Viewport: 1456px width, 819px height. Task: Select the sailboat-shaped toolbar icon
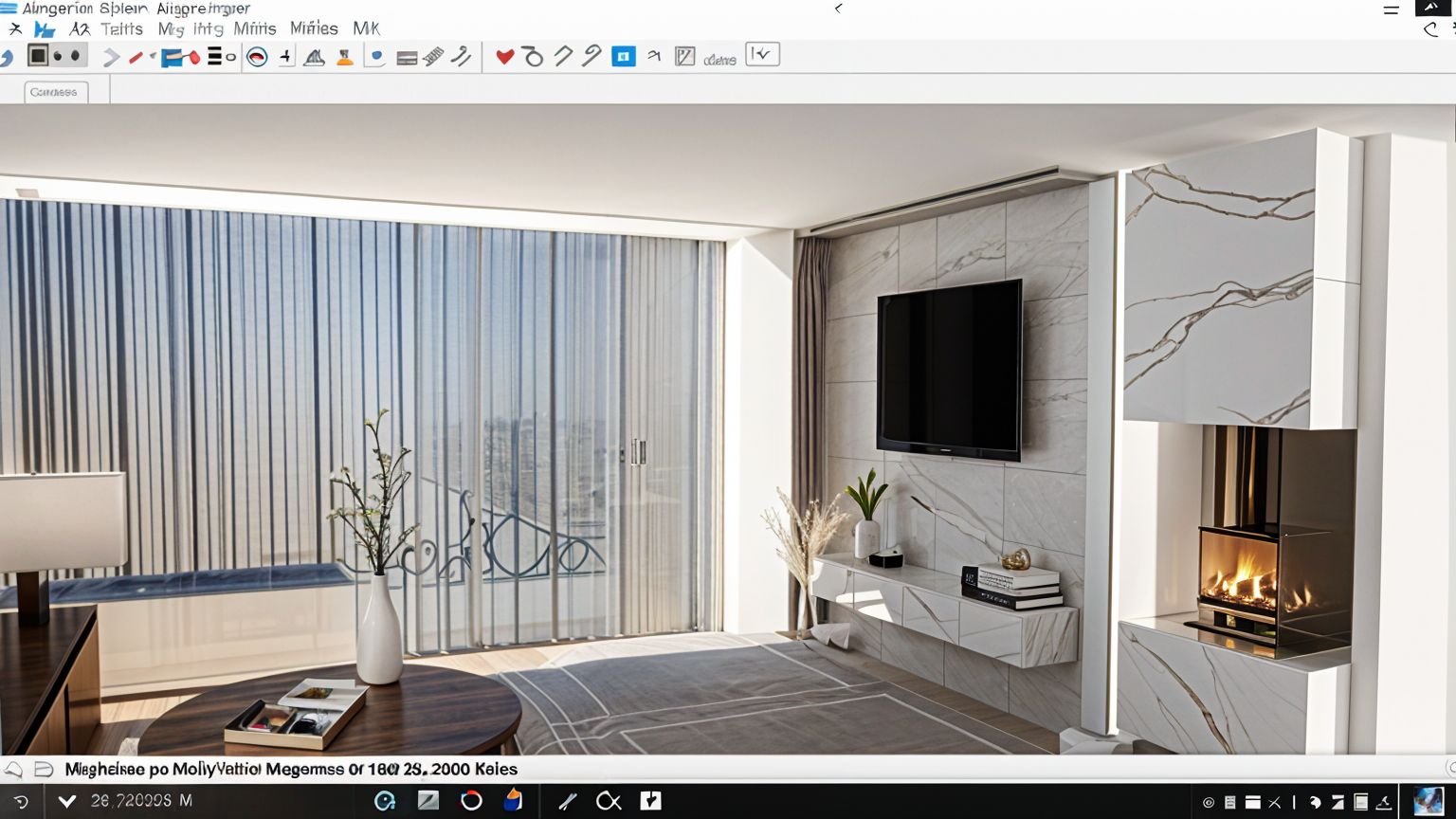[315, 58]
